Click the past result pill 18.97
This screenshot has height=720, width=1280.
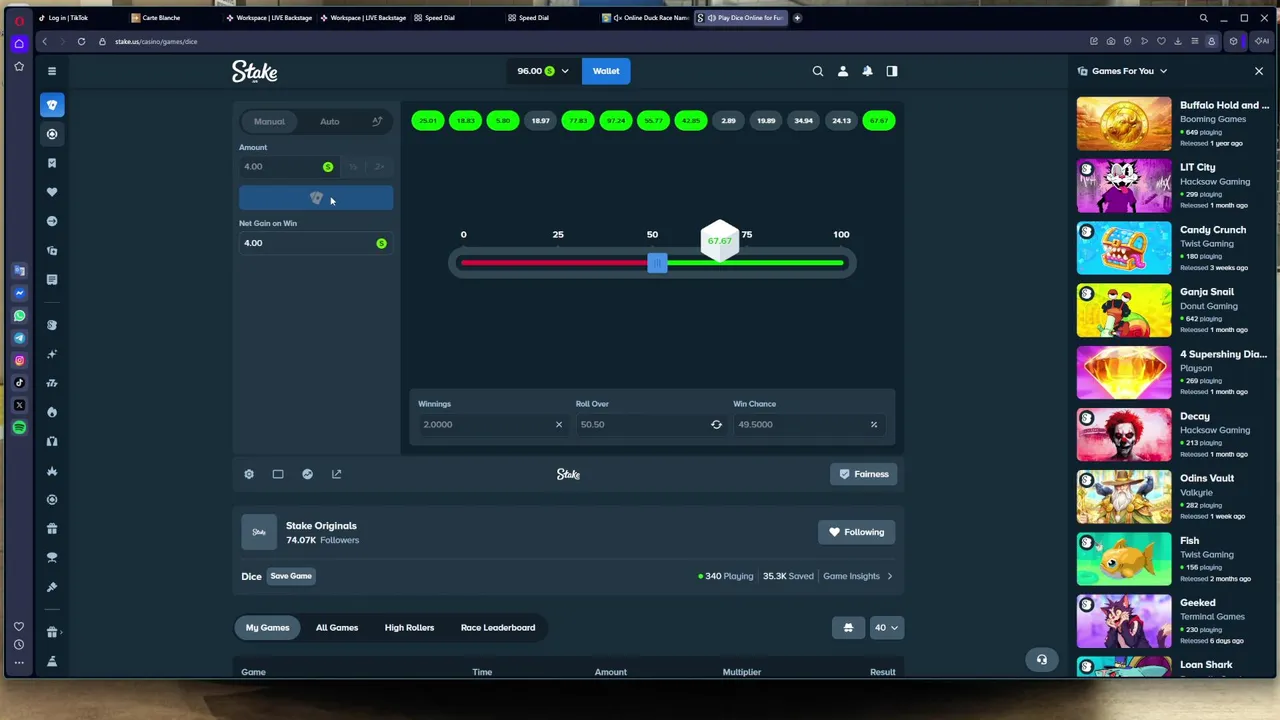pyautogui.click(x=541, y=121)
